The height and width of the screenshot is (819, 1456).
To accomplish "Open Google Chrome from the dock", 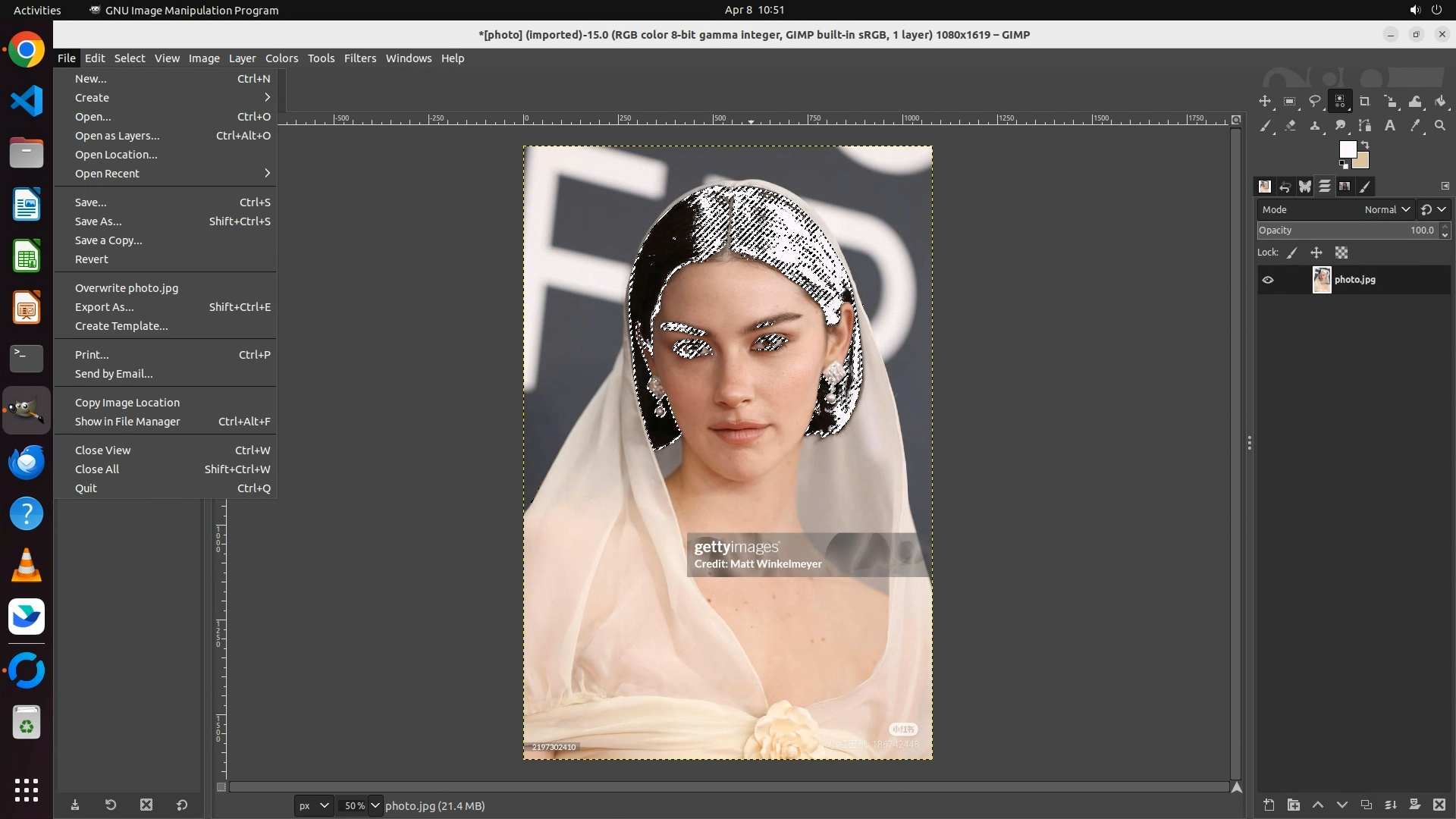I will [x=27, y=51].
